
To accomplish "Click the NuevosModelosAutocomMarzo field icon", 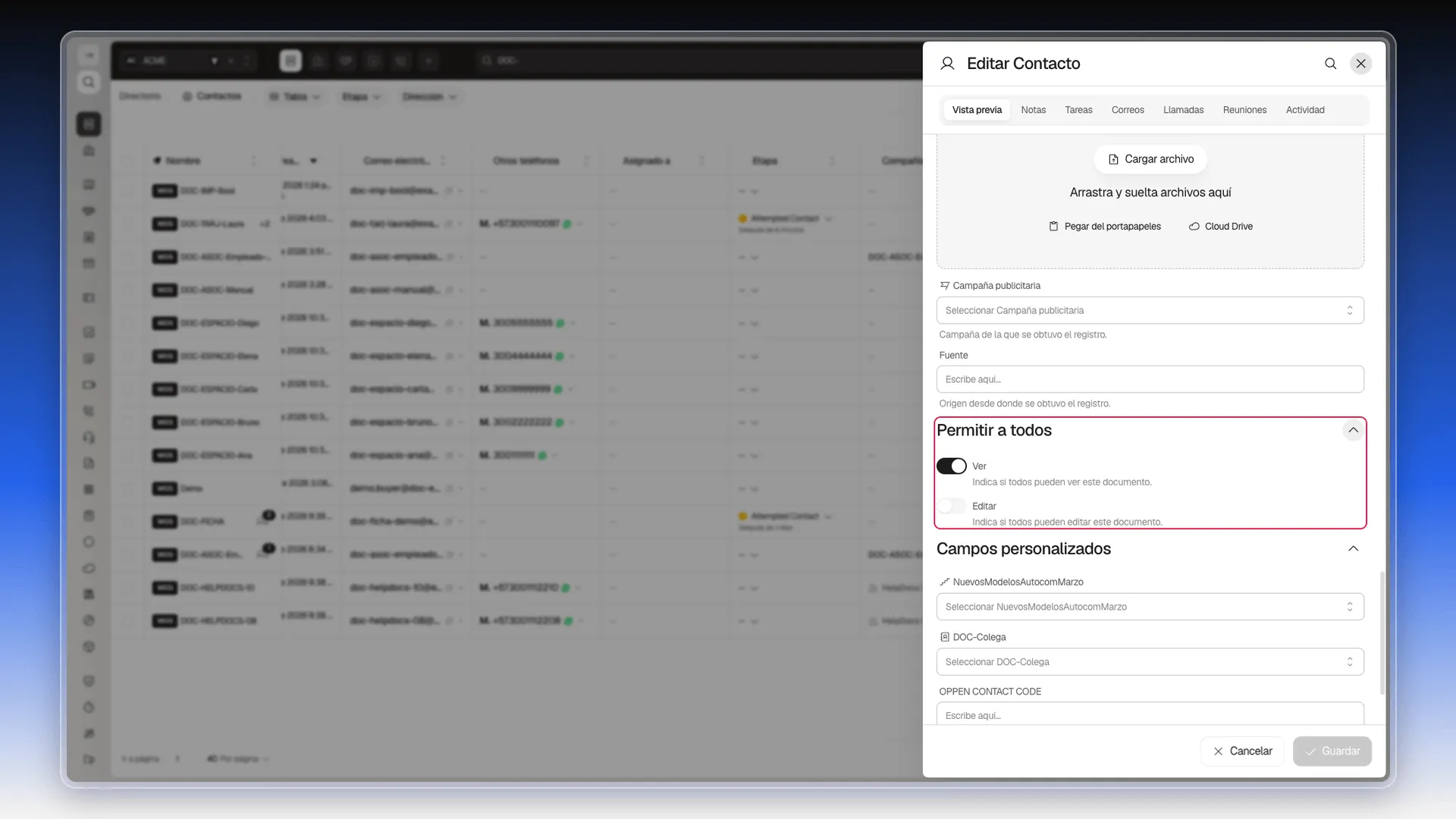I will [x=945, y=582].
